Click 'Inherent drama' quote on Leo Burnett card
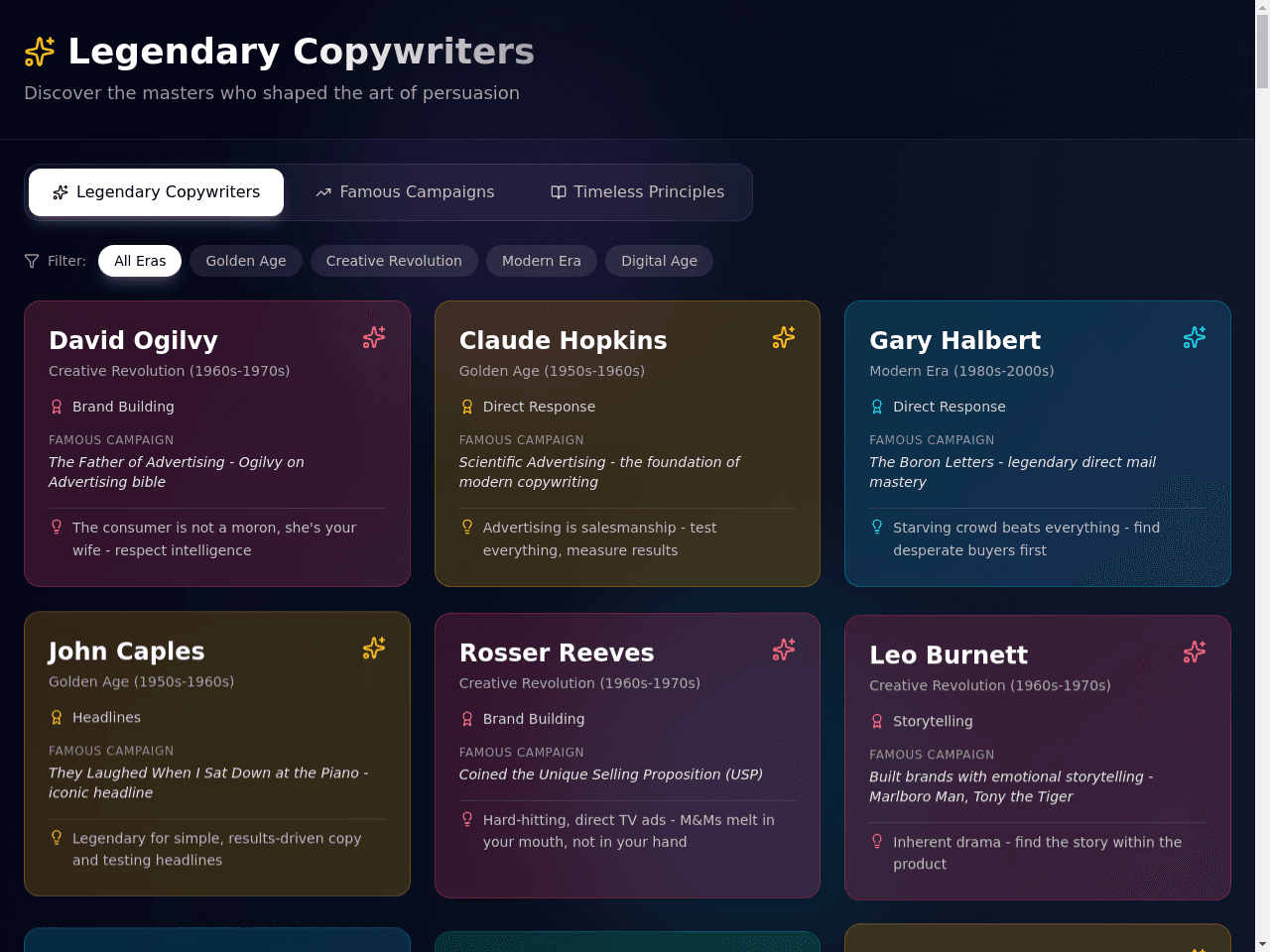 (1037, 853)
